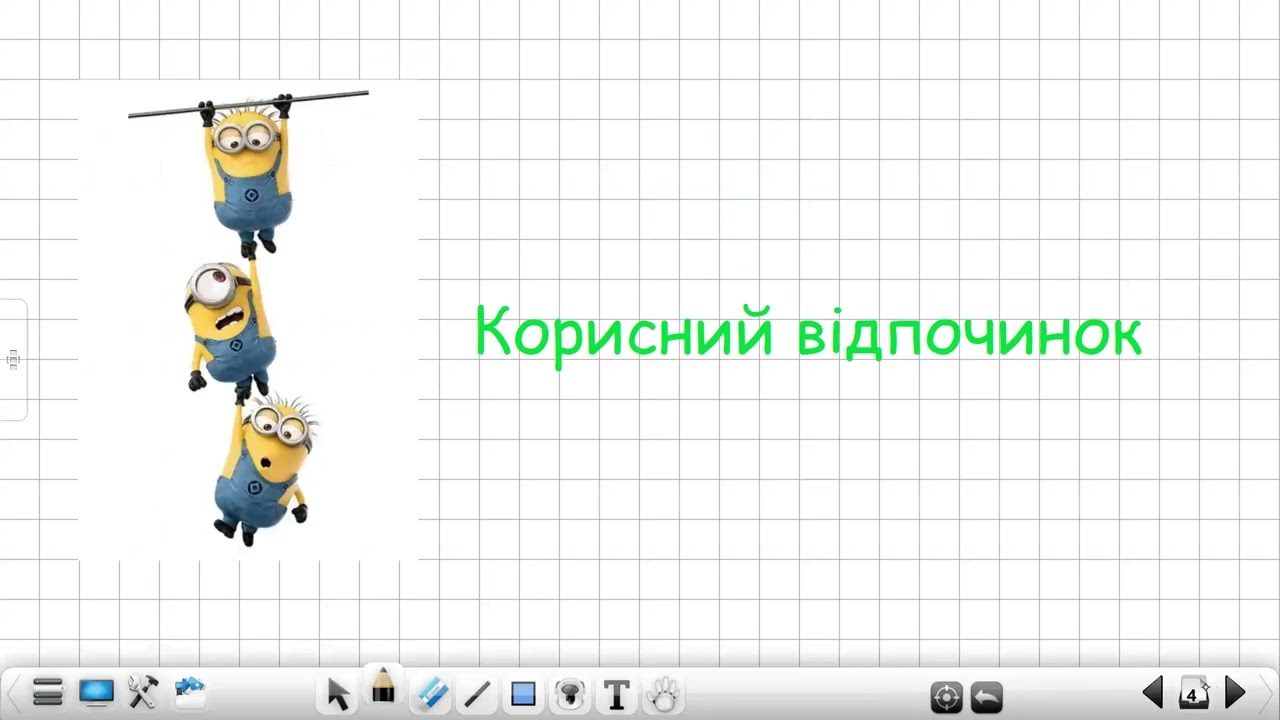Go to the next page
The height and width of the screenshot is (720, 1280).
point(1235,692)
